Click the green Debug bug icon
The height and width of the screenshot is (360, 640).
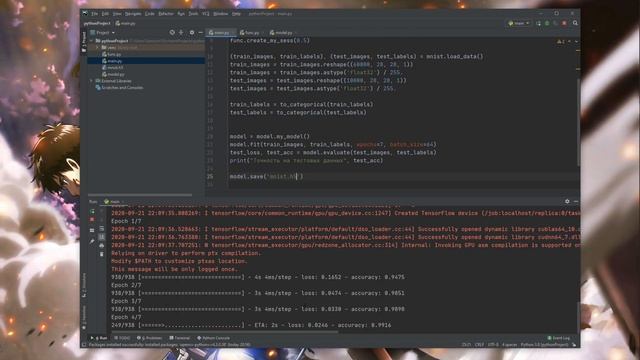(x=547, y=23)
